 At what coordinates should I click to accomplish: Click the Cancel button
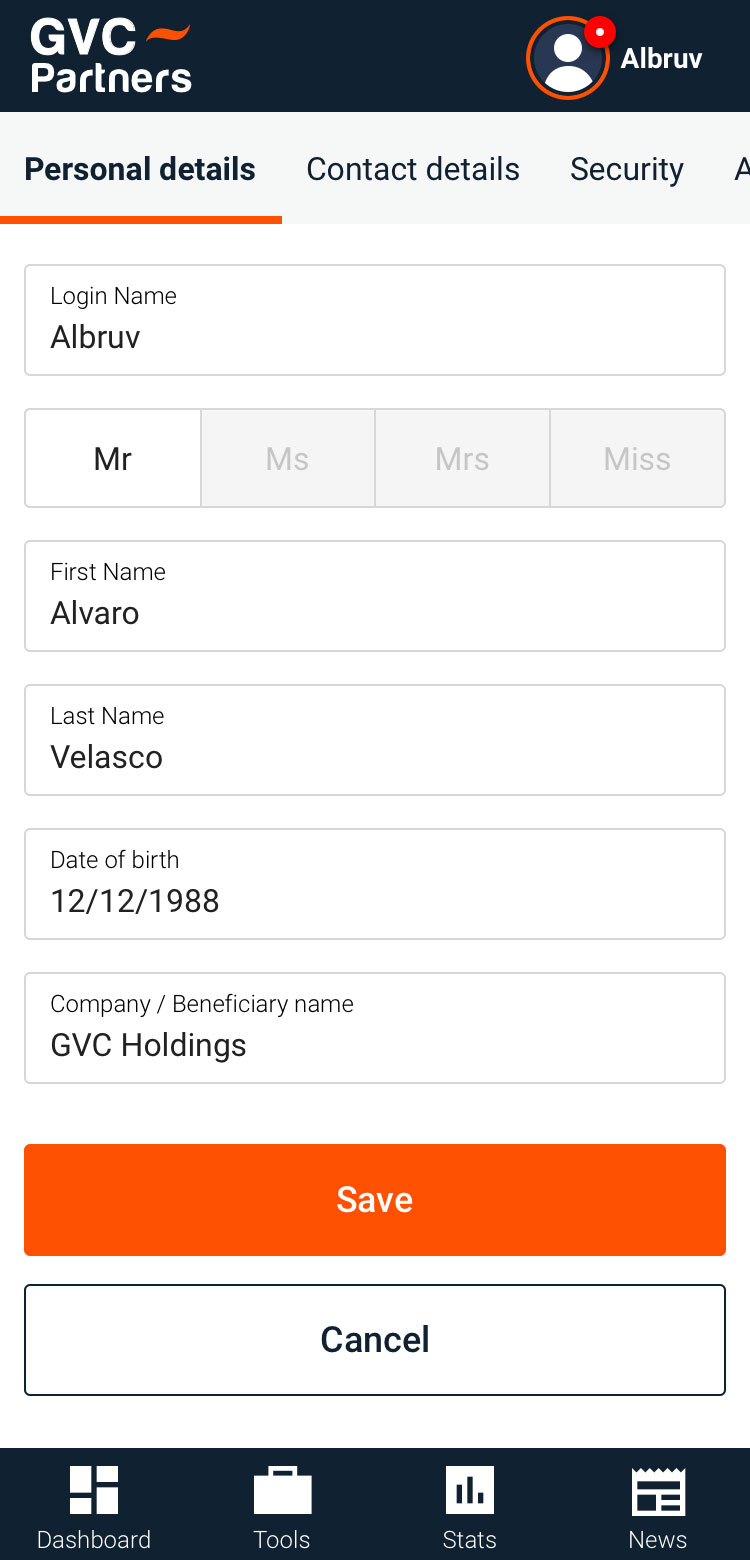(375, 1339)
